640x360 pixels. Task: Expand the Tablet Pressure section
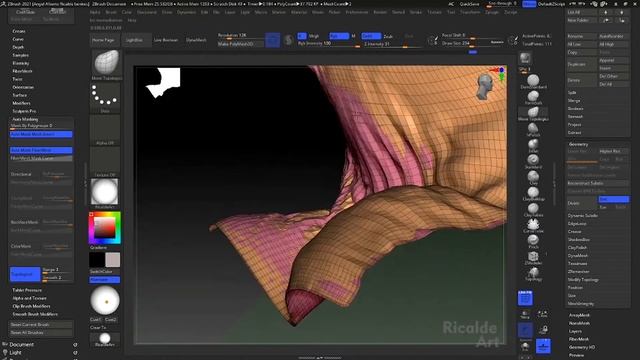click(27, 290)
